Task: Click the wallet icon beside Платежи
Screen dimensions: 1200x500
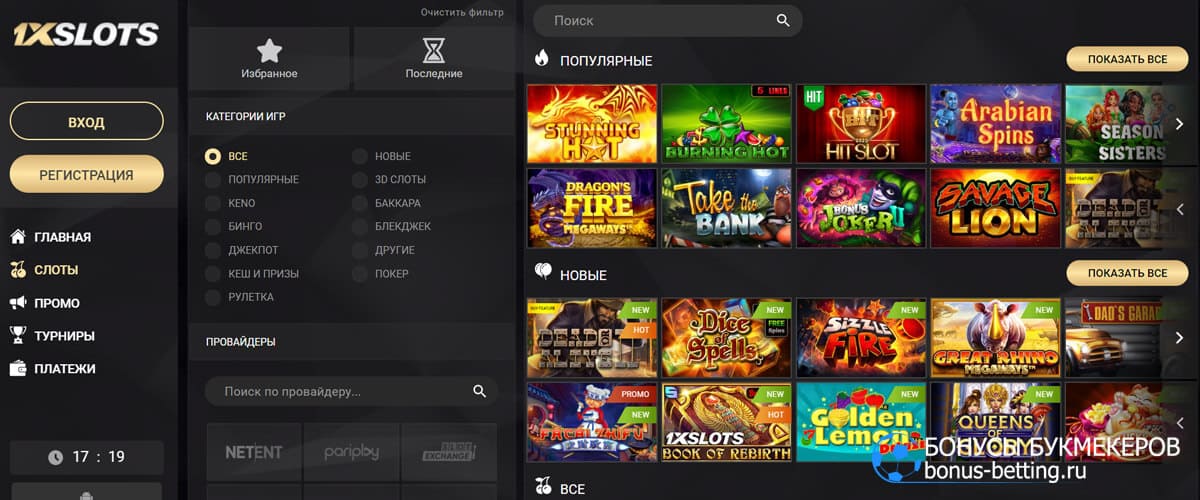Action: point(18,369)
